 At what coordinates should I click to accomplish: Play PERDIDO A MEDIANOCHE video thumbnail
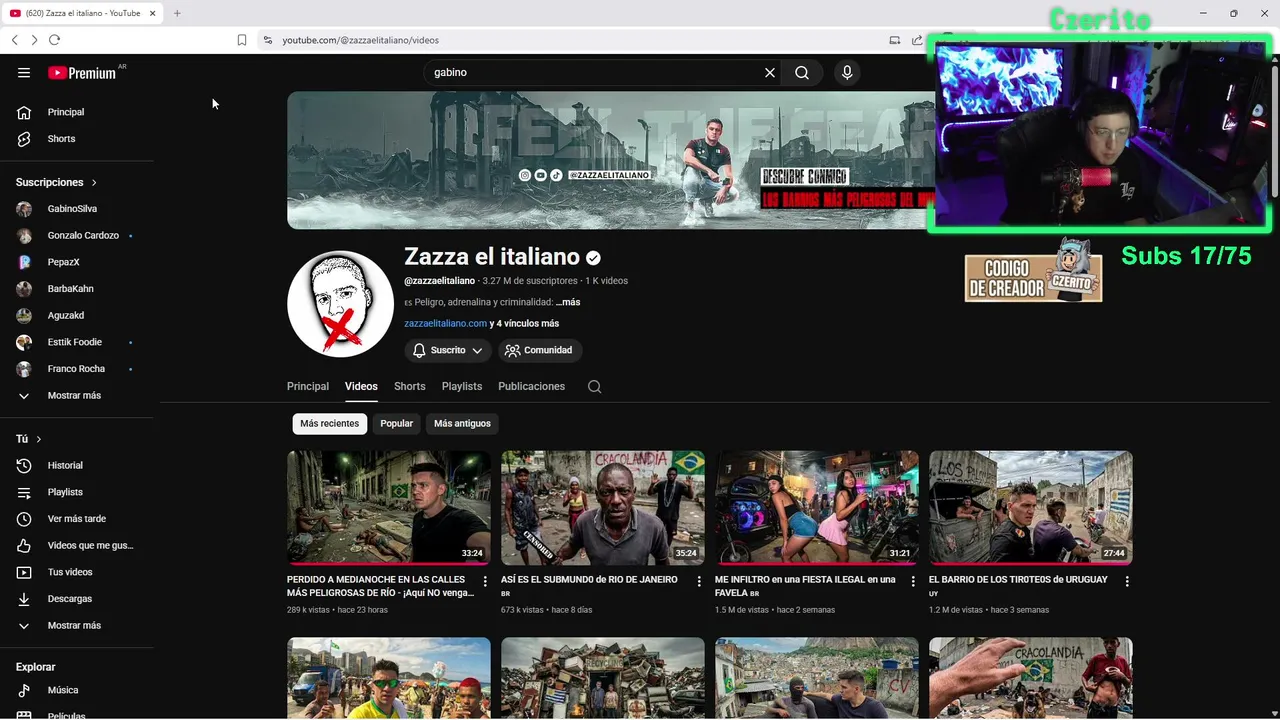[389, 507]
